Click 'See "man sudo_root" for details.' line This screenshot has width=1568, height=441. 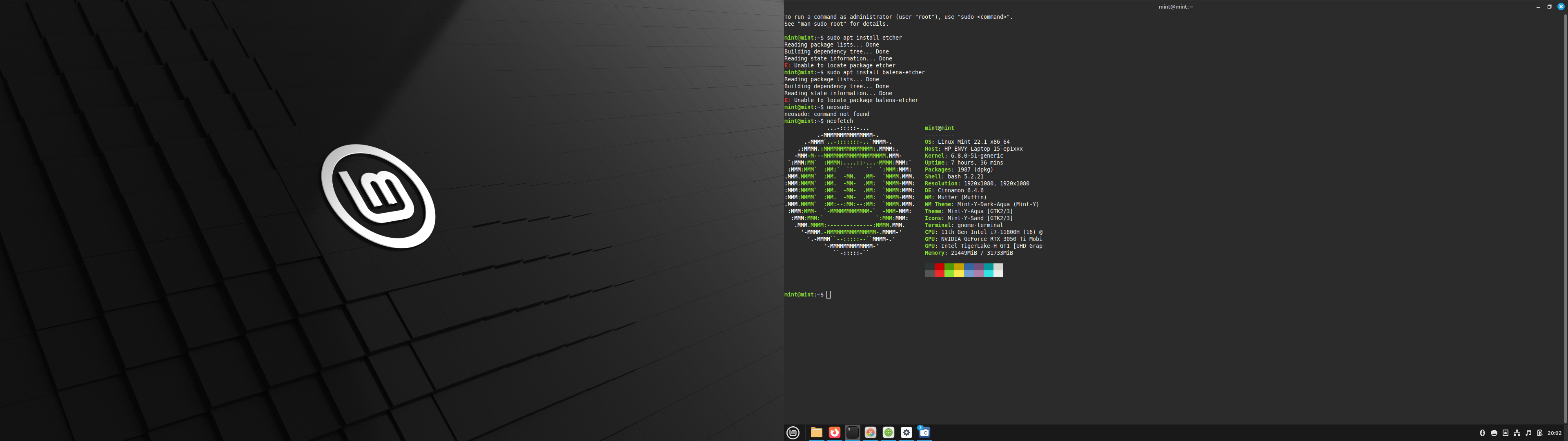(x=836, y=24)
